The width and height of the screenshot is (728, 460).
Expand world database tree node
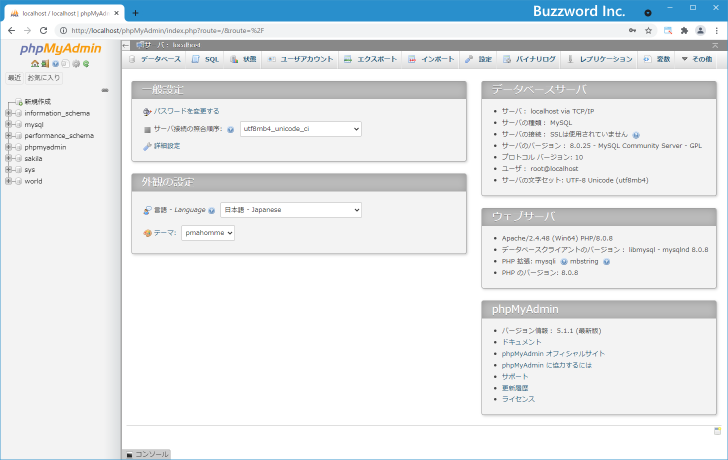click(x=8, y=181)
